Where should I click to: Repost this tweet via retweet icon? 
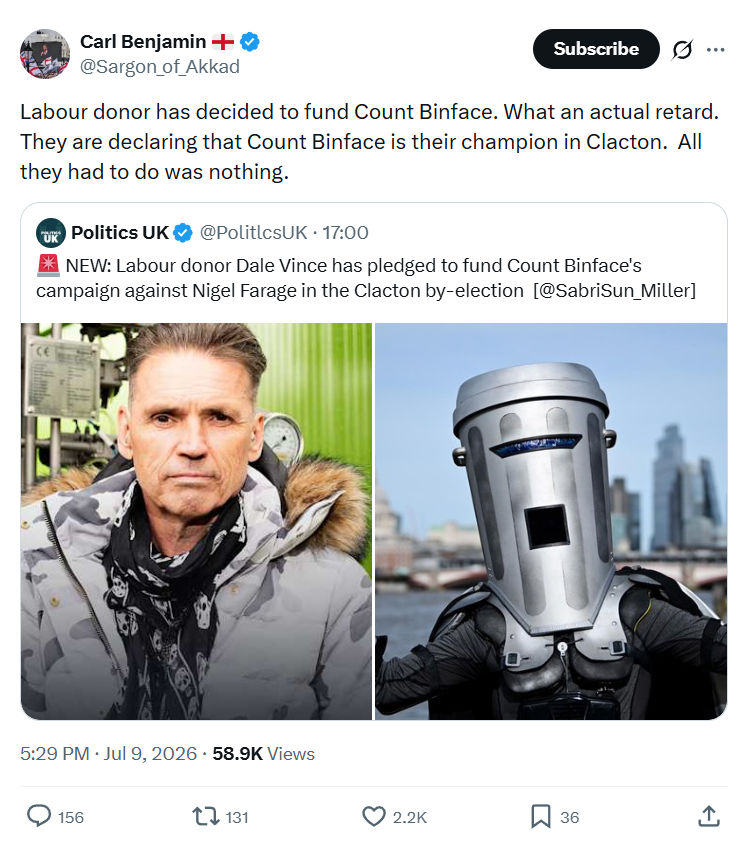click(x=206, y=816)
